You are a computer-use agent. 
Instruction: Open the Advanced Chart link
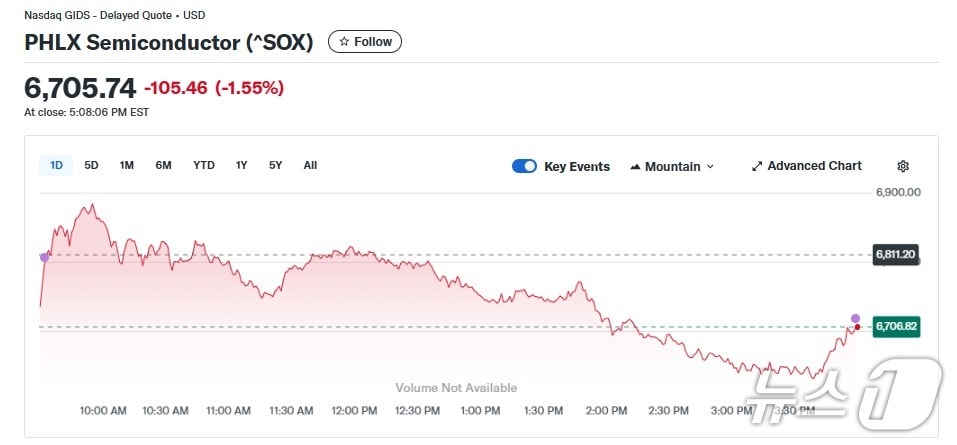[814, 166]
